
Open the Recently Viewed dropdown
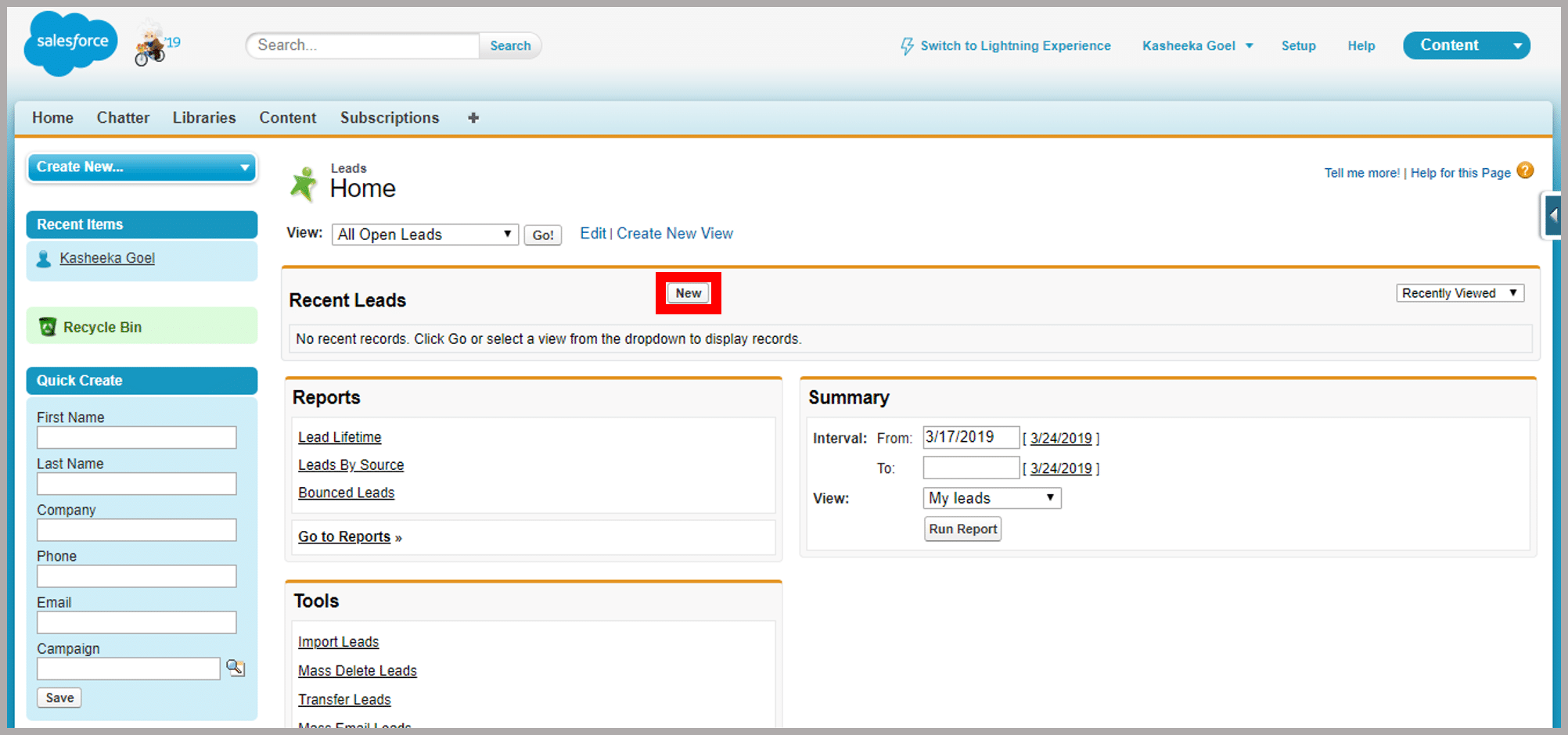pyautogui.click(x=1460, y=293)
